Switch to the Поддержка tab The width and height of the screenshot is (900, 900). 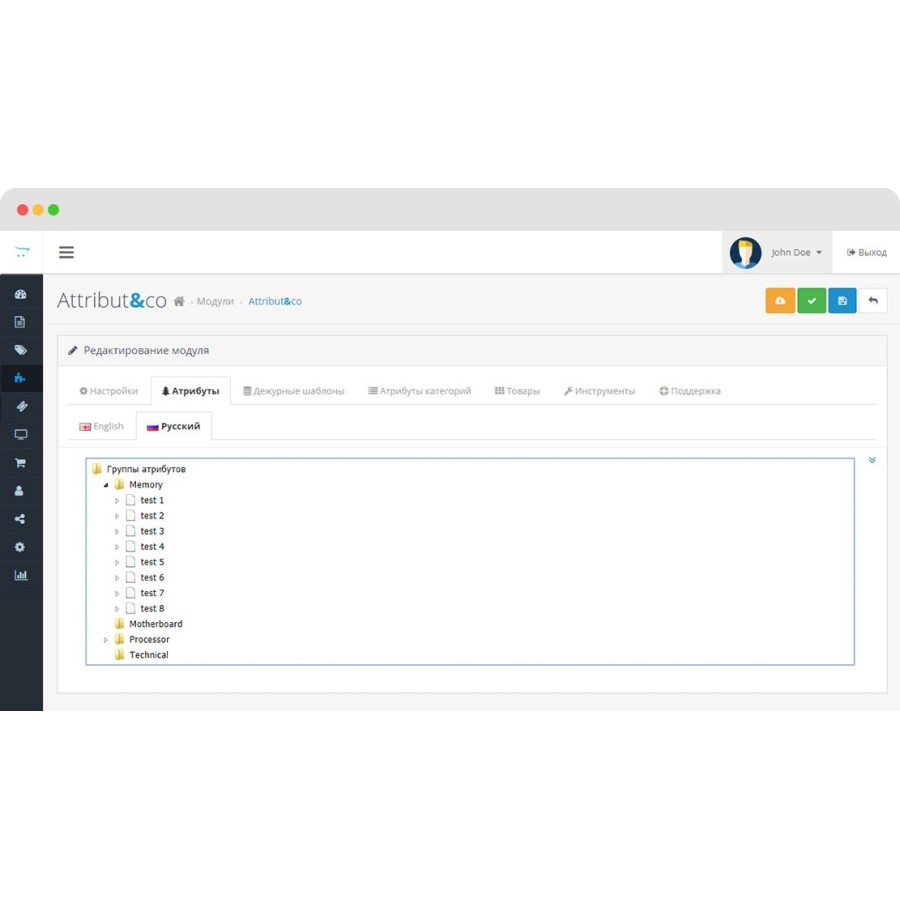689,391
